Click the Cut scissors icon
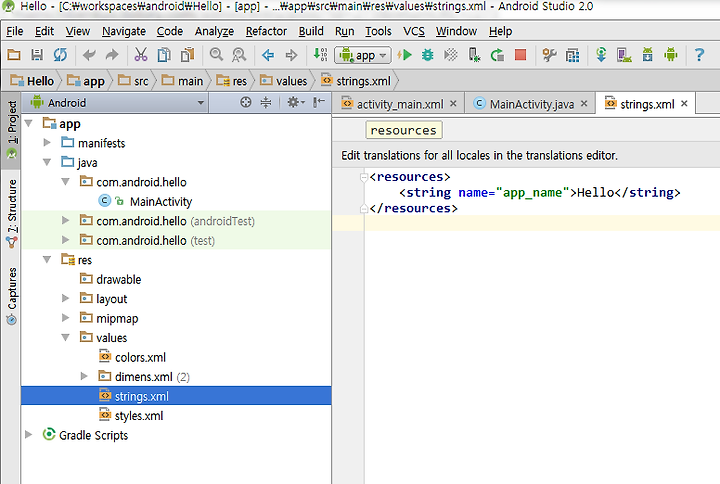Image resolution: width=720 pixels, height=484 pixels. click(141, 55)
